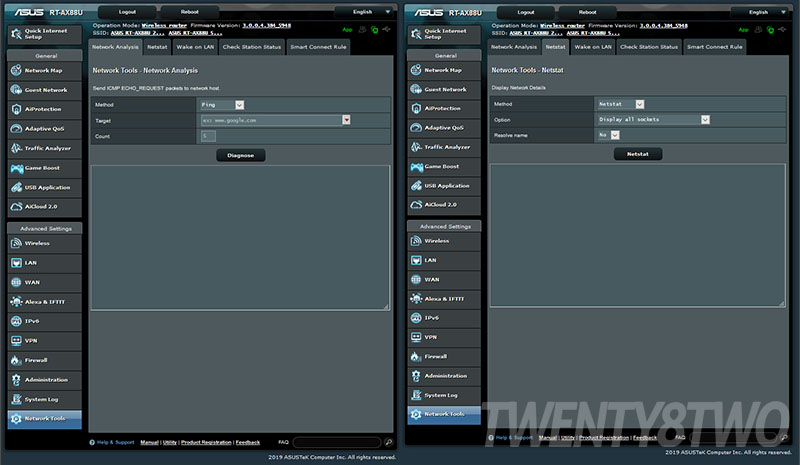Viewport: 800px width, 465px height.
Task: Open Traffic Analyzer icon in left window
Action: click(16, 148)
